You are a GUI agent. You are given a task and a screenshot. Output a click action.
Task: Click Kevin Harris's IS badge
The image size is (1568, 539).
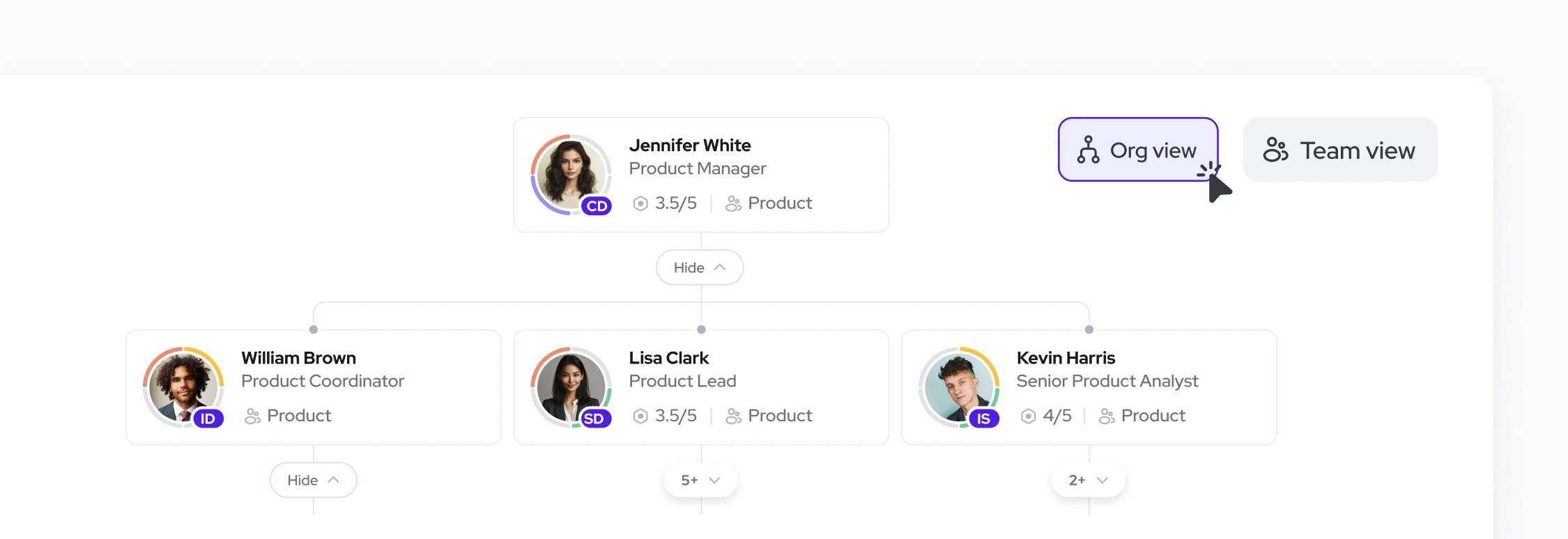pyautogui.click(x=983, y=419)
